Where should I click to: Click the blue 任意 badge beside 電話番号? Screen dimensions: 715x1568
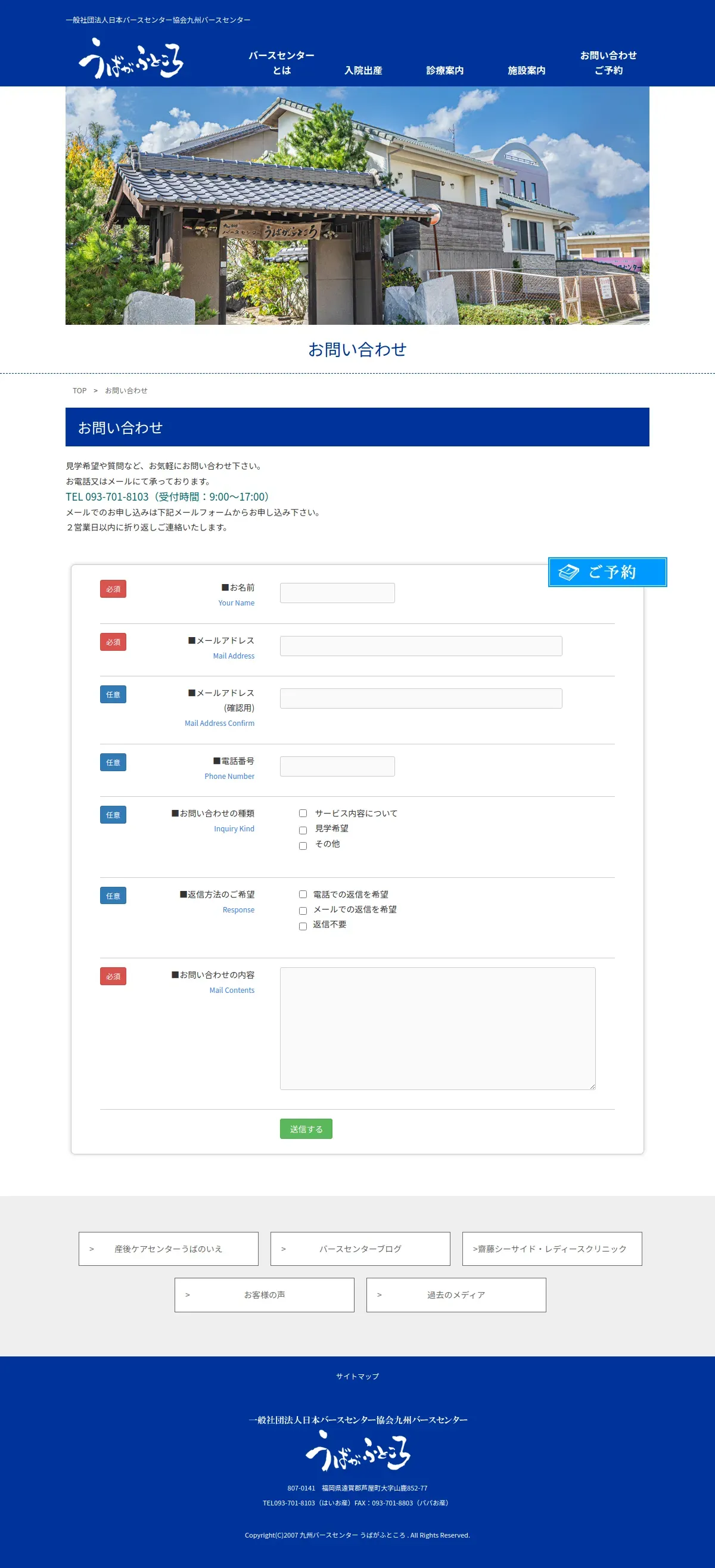tap(113, 763)
